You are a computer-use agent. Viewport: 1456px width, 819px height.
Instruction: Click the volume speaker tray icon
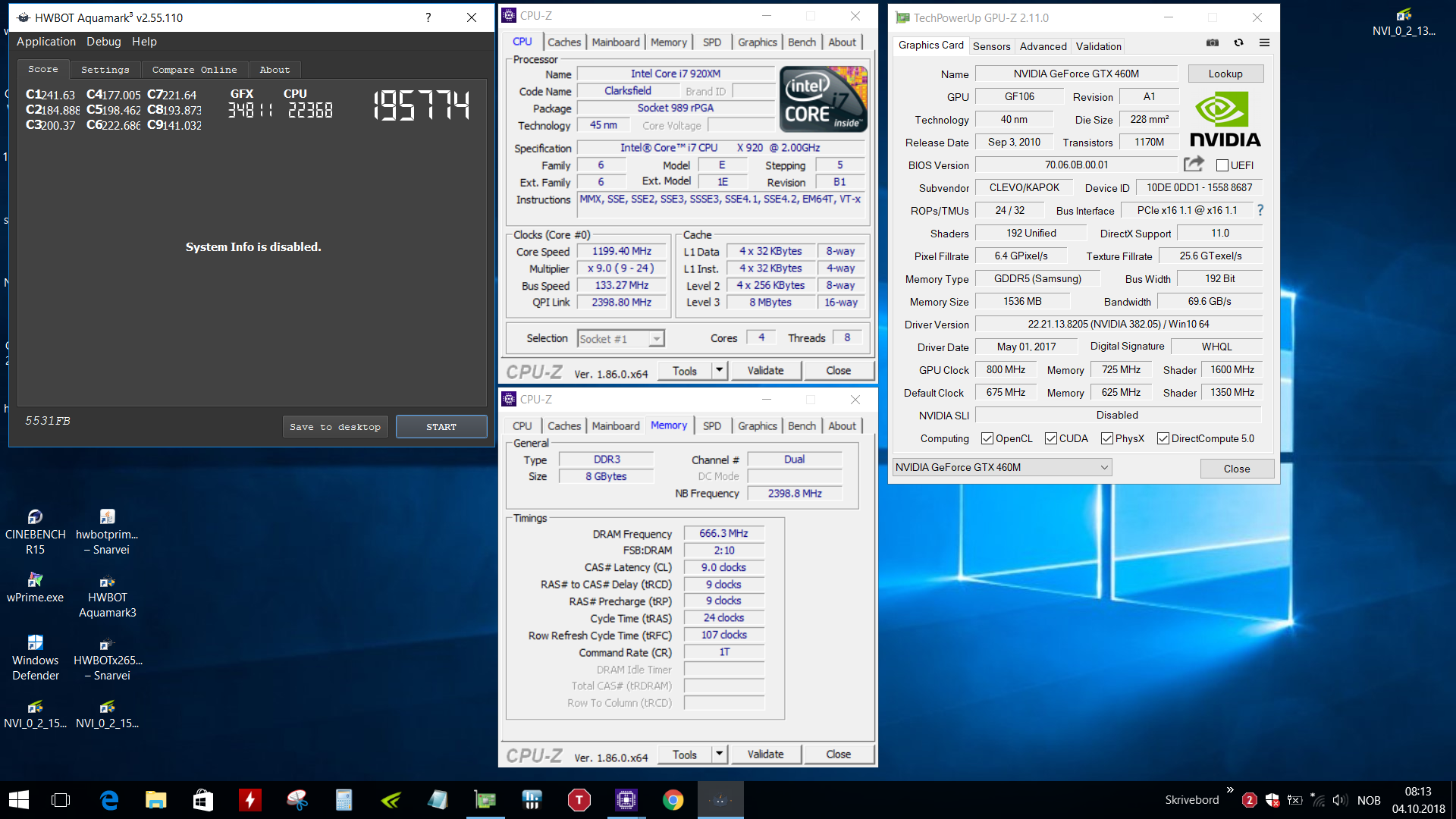click(x=1340, y=800)
